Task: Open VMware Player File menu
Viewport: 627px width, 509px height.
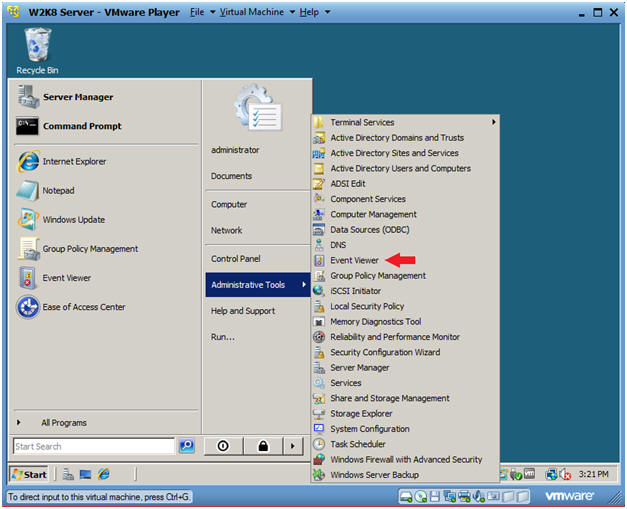Action: [202, 12]
